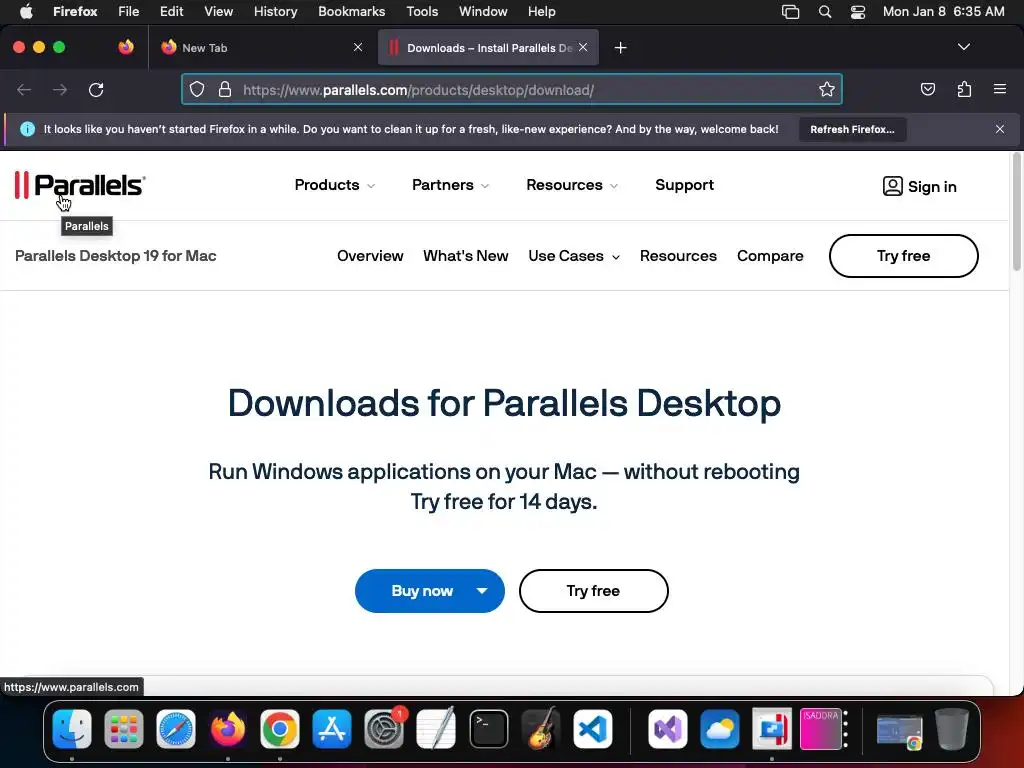Open App Store from the dock
The width and height of the screenshot is (1024, 768).
332,729
